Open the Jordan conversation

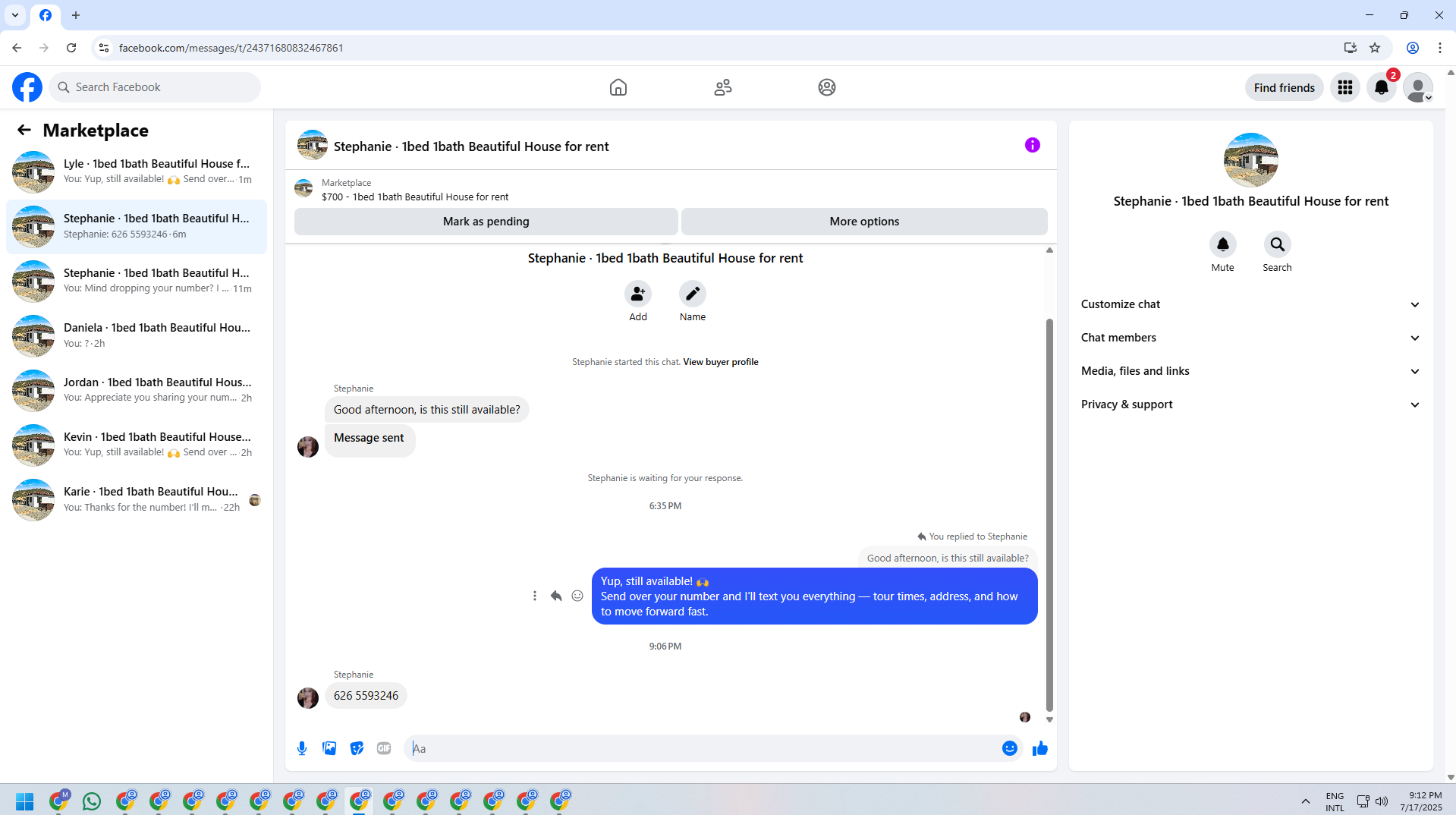point(137,391)
